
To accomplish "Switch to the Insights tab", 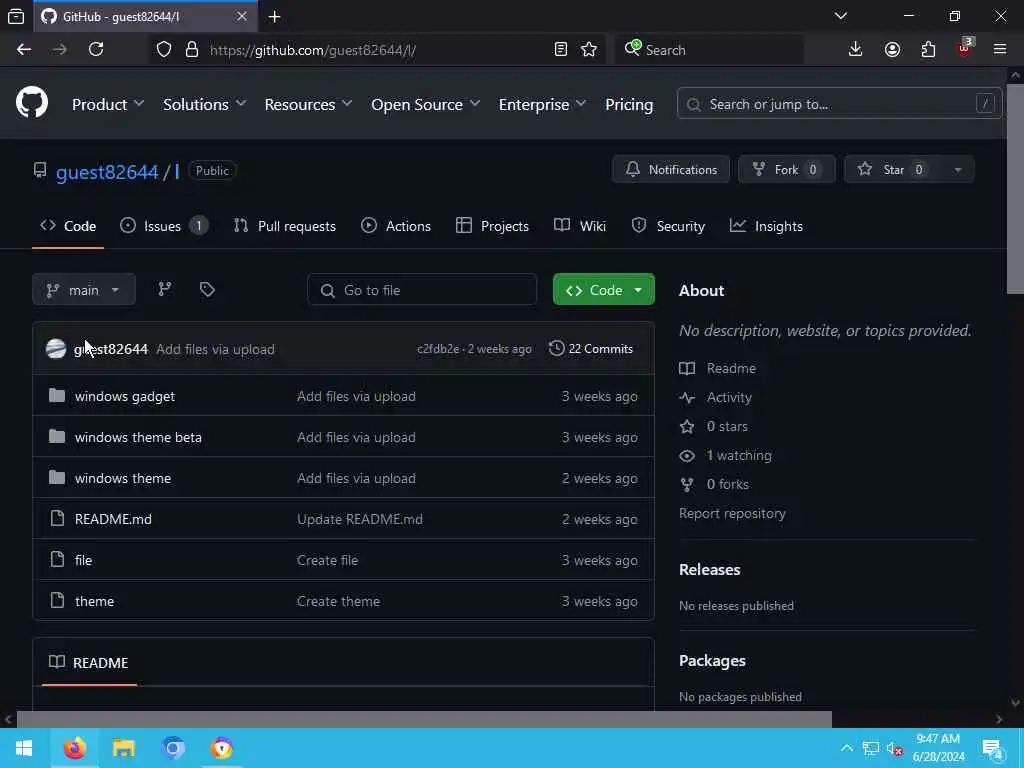I will [x=766, y=226].
